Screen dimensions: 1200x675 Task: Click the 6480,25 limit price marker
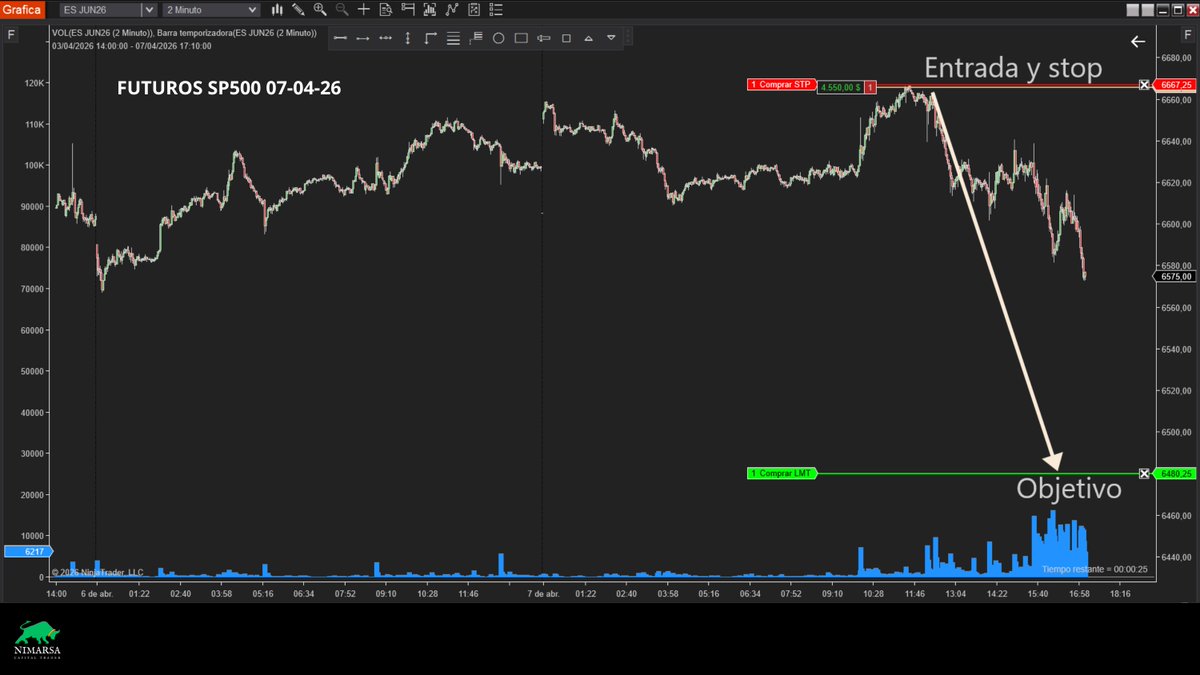[x=1174, y=473]
